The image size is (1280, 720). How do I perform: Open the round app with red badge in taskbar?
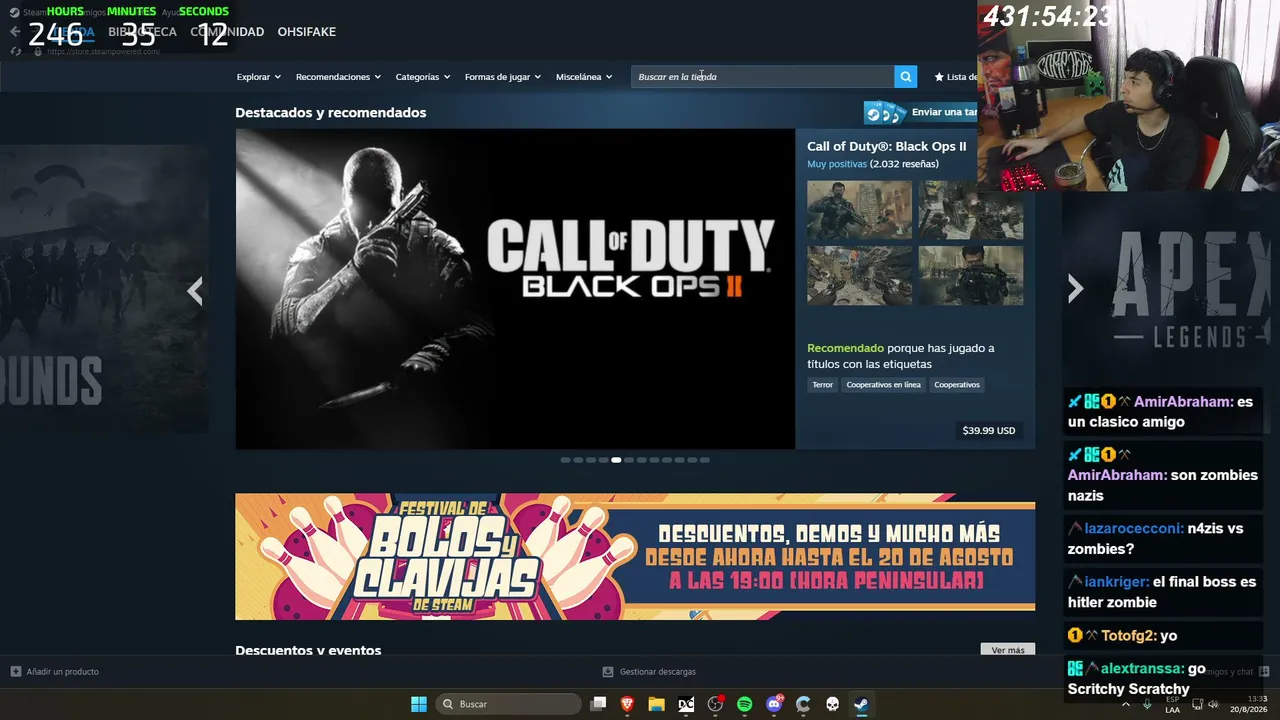click(715, 704)
